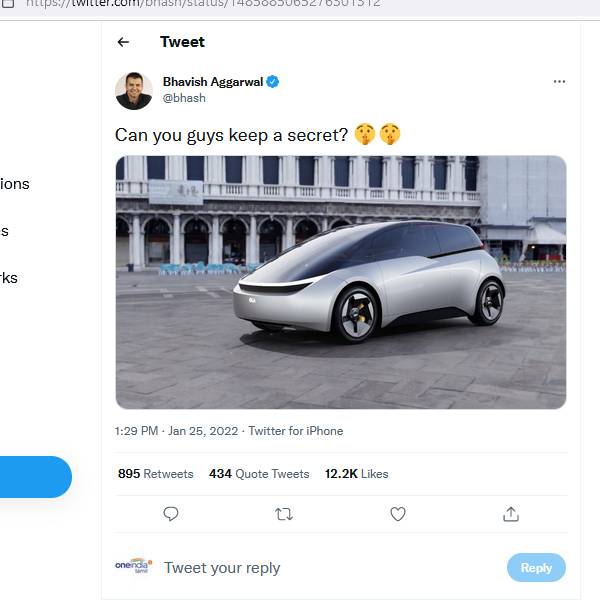Open the three-dot more options menu
Viewport: 600px width, 600px height.
point(559,81)
